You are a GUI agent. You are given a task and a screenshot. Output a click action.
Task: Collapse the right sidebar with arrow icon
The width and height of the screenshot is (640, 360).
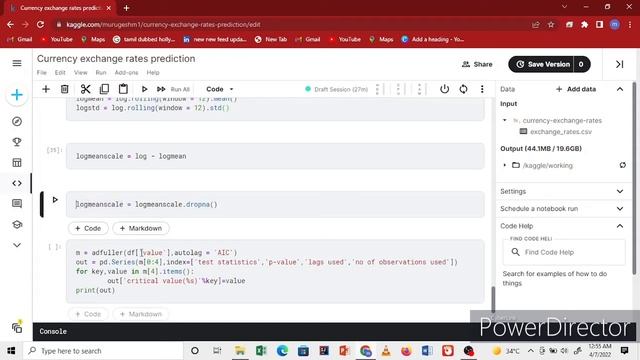tap(620, 64)
